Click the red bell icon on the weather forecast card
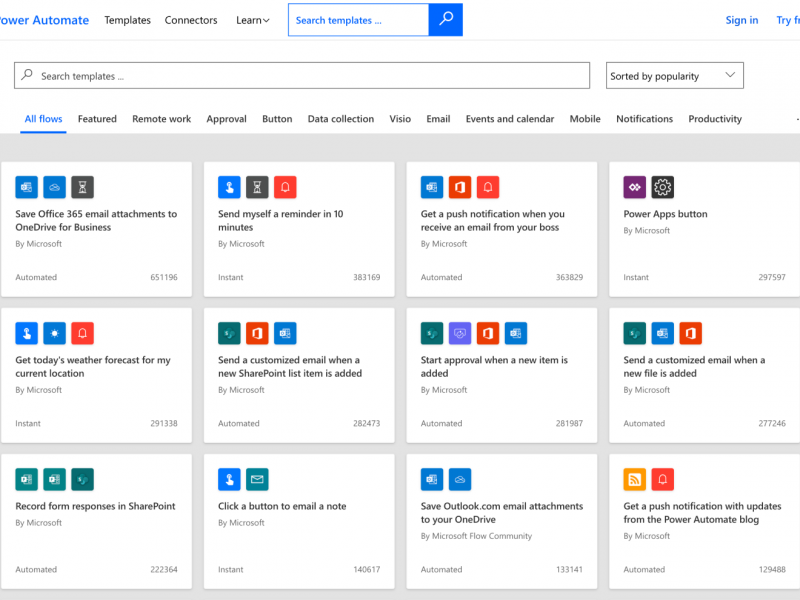Image resolution: width=800 pixels, height=600 pixels. click(83, 333)
